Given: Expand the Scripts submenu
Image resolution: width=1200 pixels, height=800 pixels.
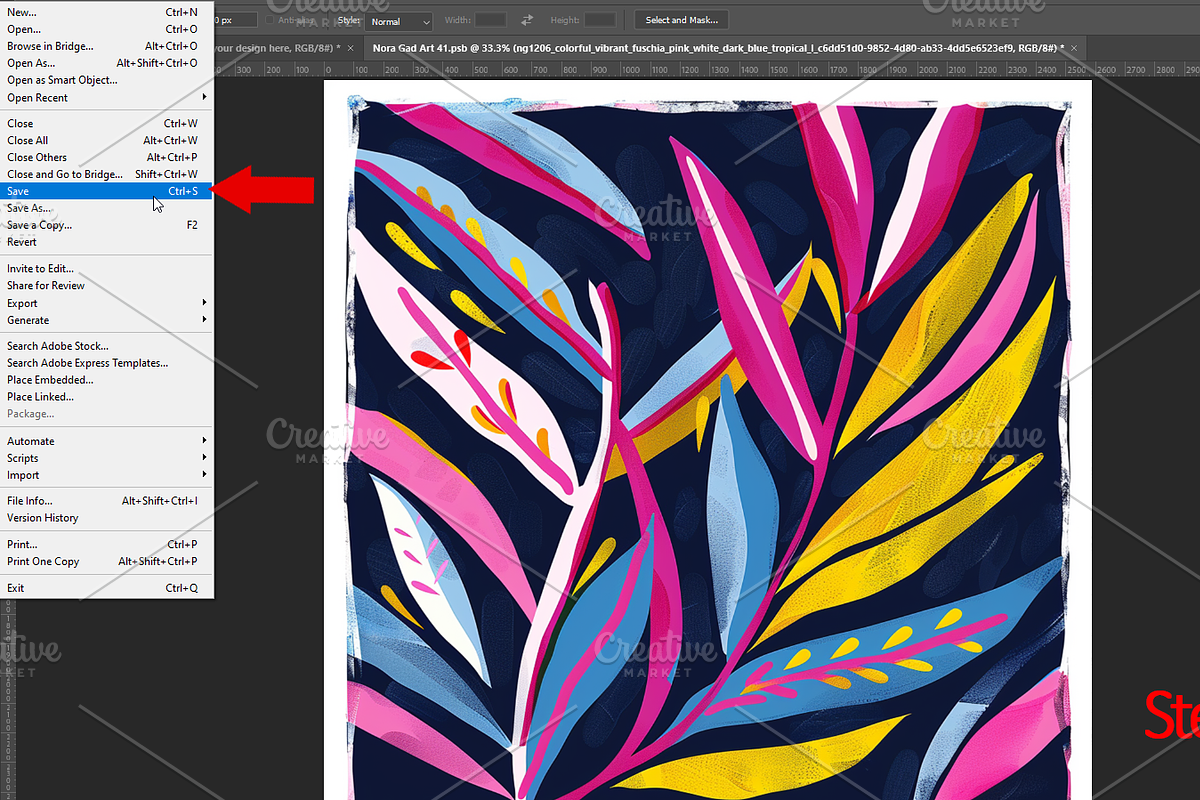Looking at the screenshot, I should click(106, 458).
